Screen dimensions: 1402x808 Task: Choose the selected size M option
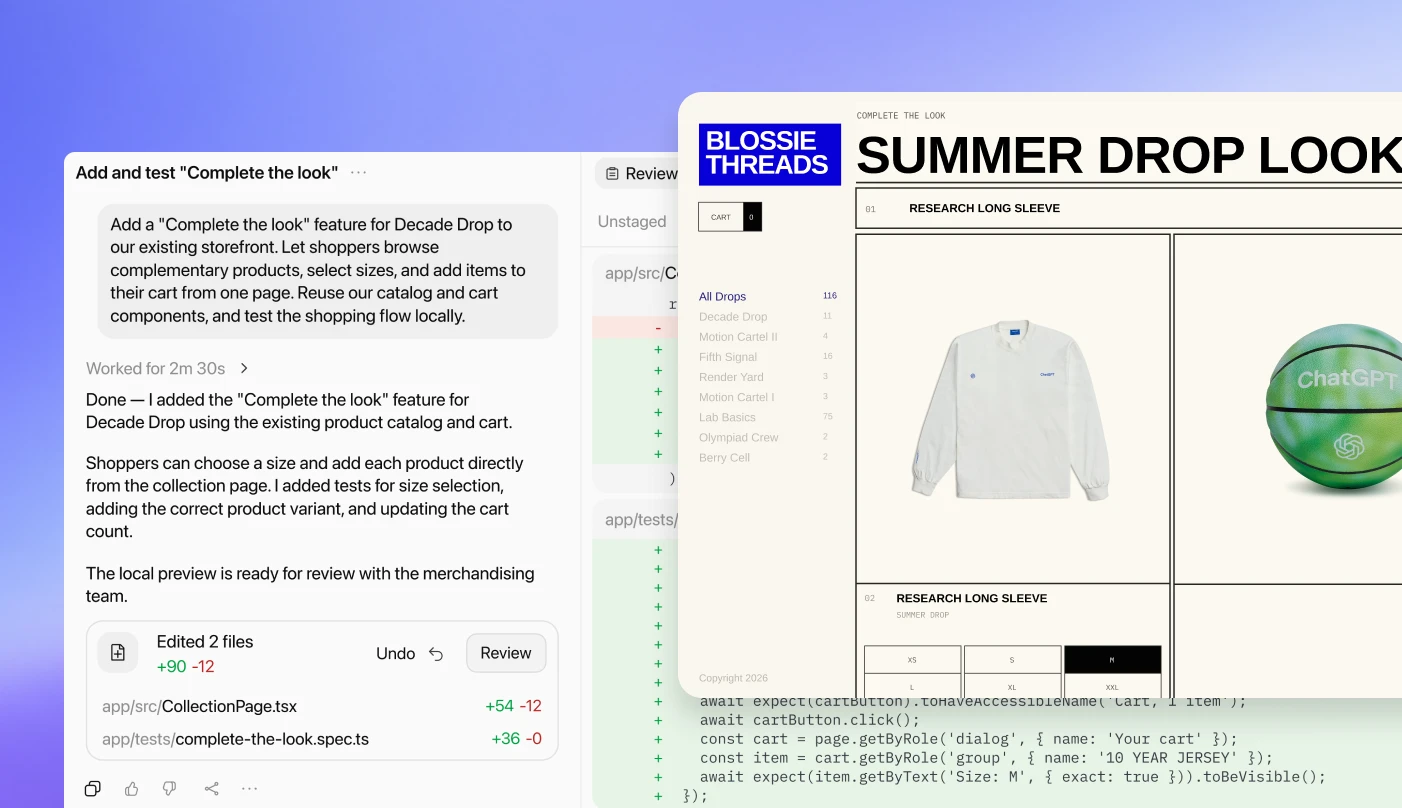click(x=1112, y=660)
